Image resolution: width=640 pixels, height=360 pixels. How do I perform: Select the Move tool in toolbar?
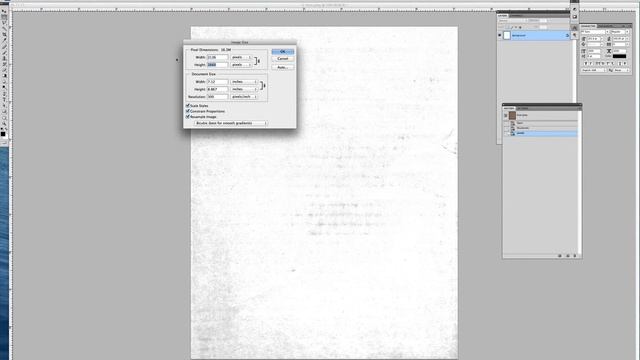pos(4,11)
